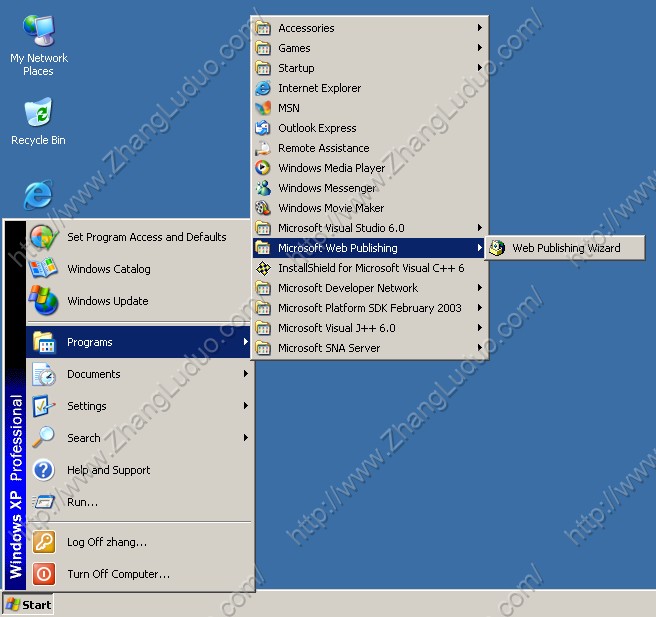Click Microsoft SNA Server folder icon
656x617 pixels.
(x=263, y=348)
